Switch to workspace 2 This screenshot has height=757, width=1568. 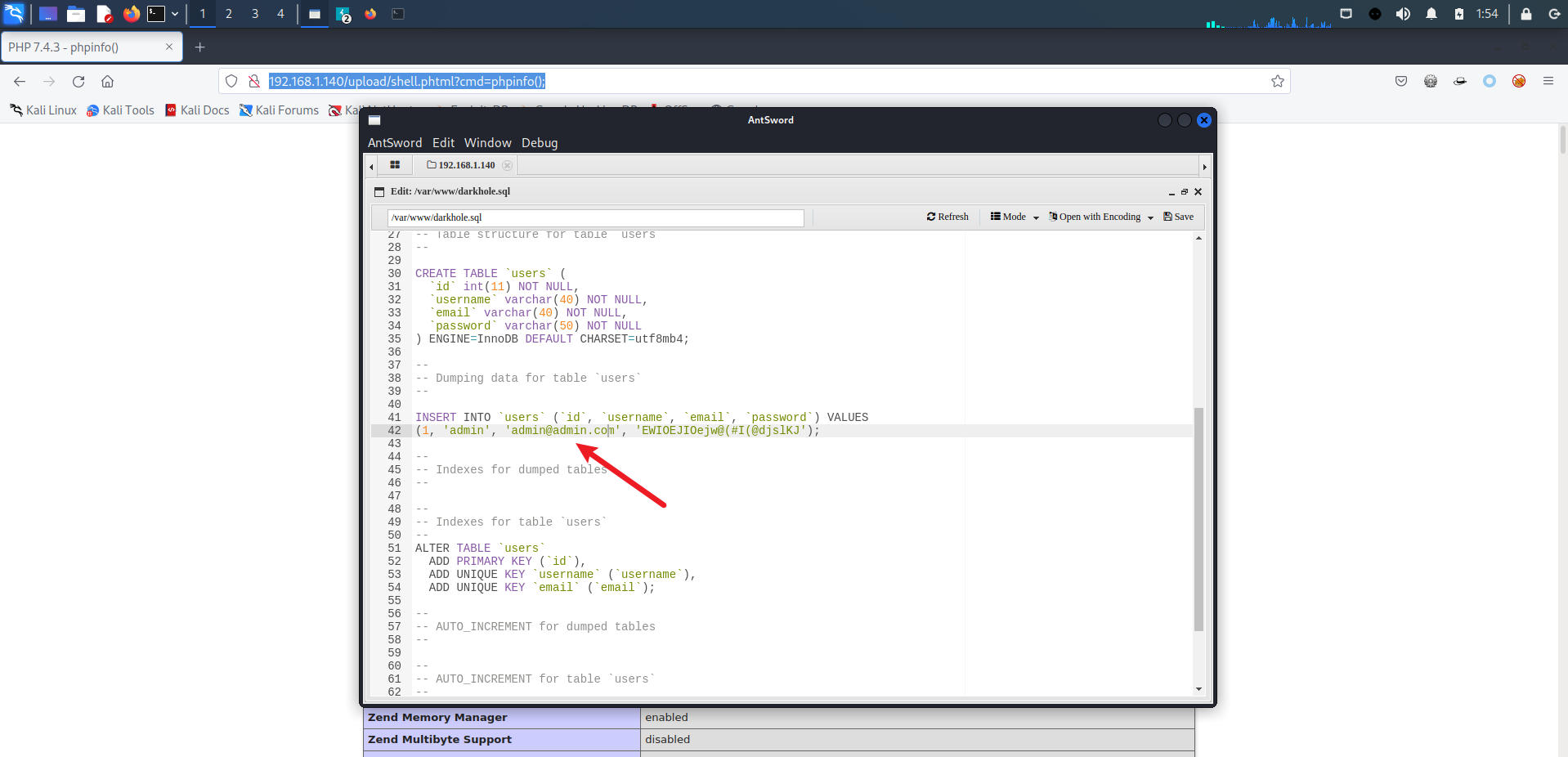pos(229,14)
